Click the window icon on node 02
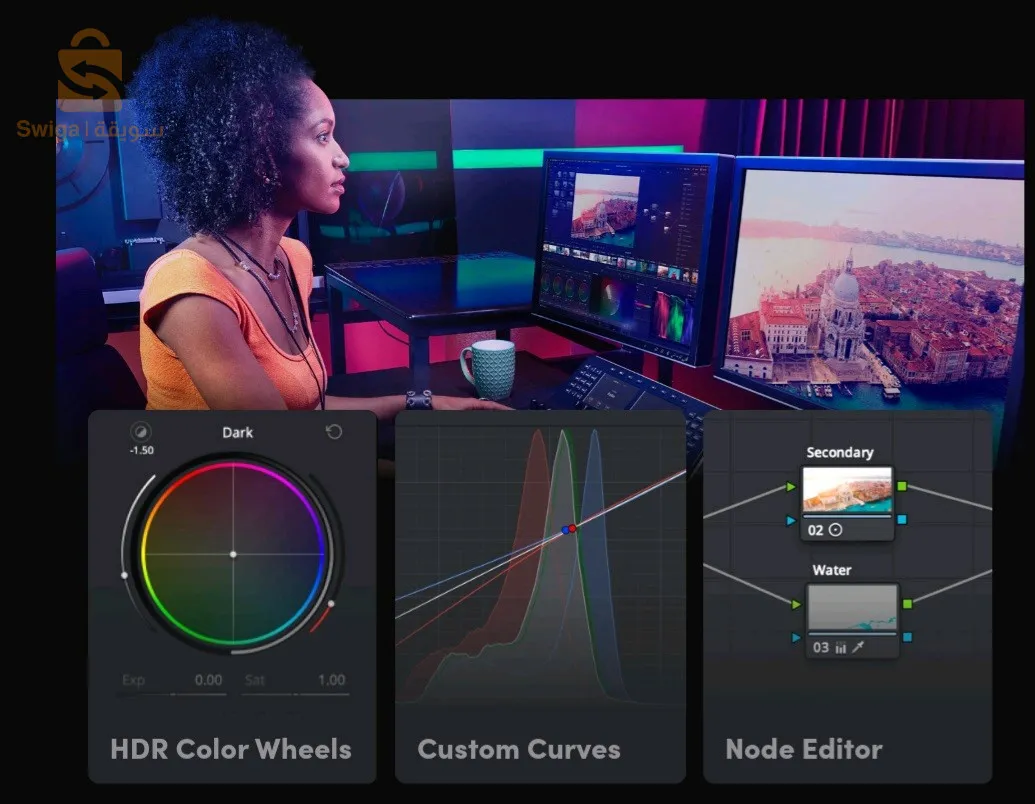This screenshot has width=1035, height=804. (x=836, y=530)
